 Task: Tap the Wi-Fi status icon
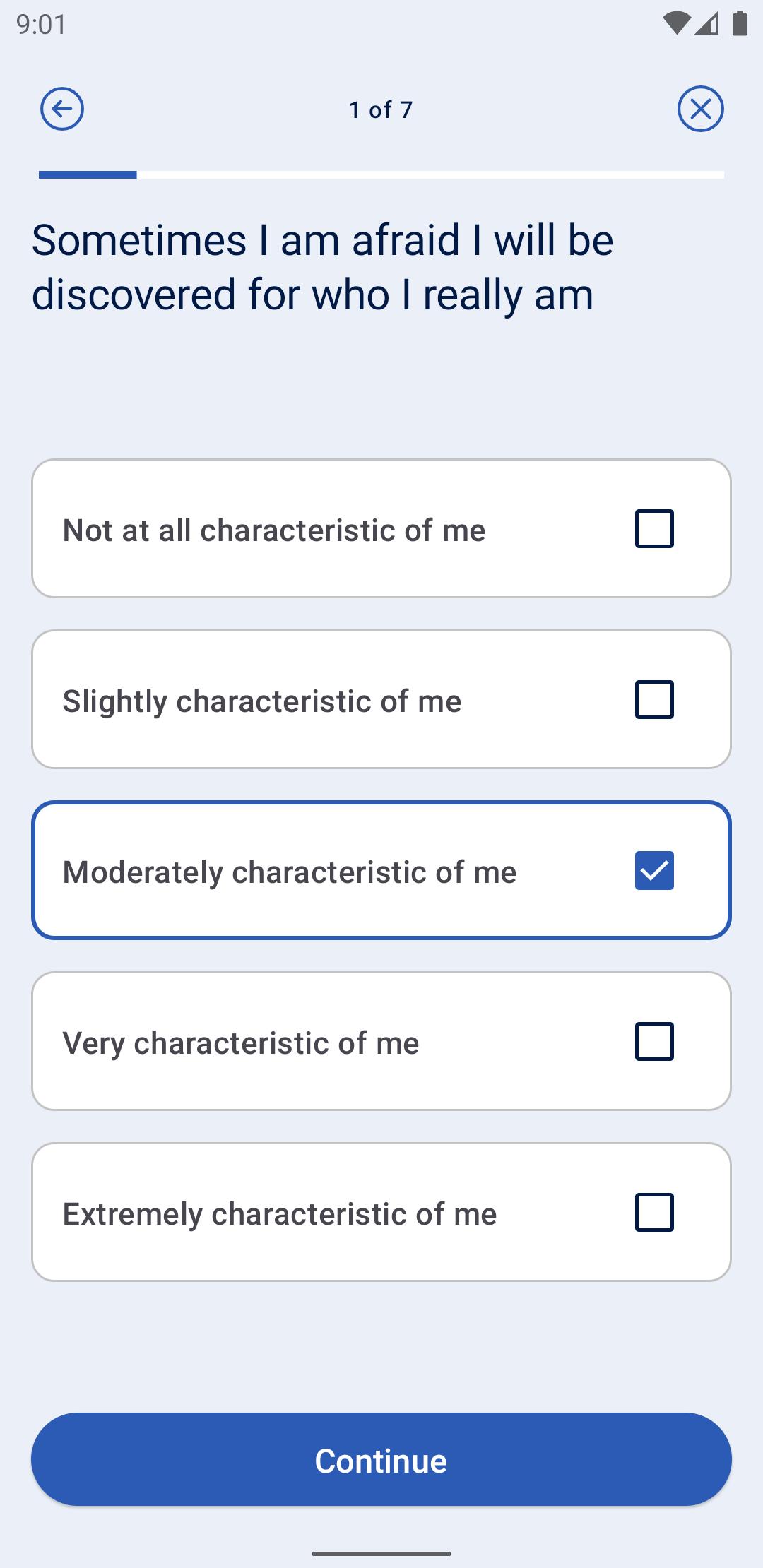click(x=676, y=24)
